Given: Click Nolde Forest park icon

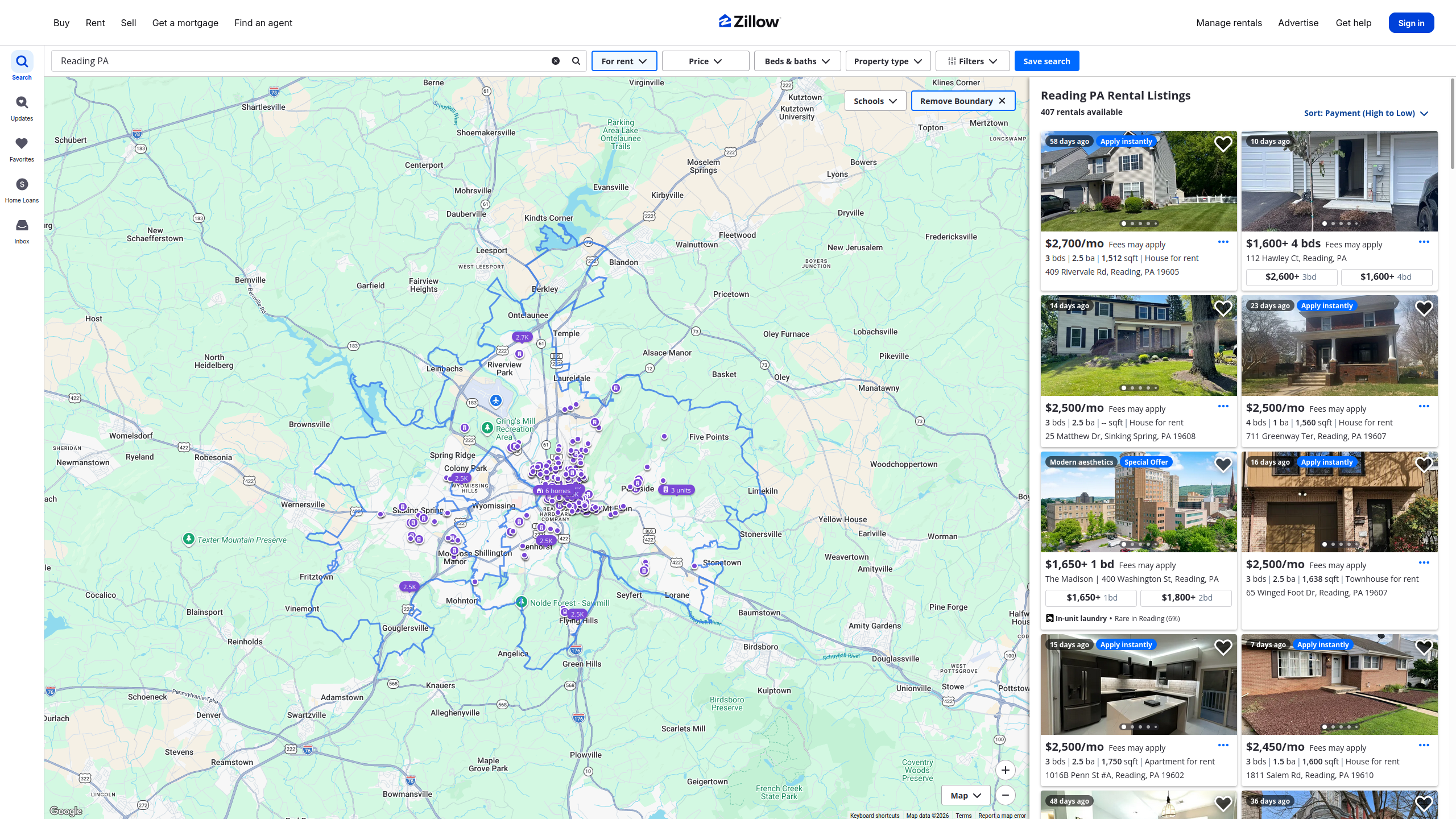Looking at the screenshot, I should tap(522, 602).
